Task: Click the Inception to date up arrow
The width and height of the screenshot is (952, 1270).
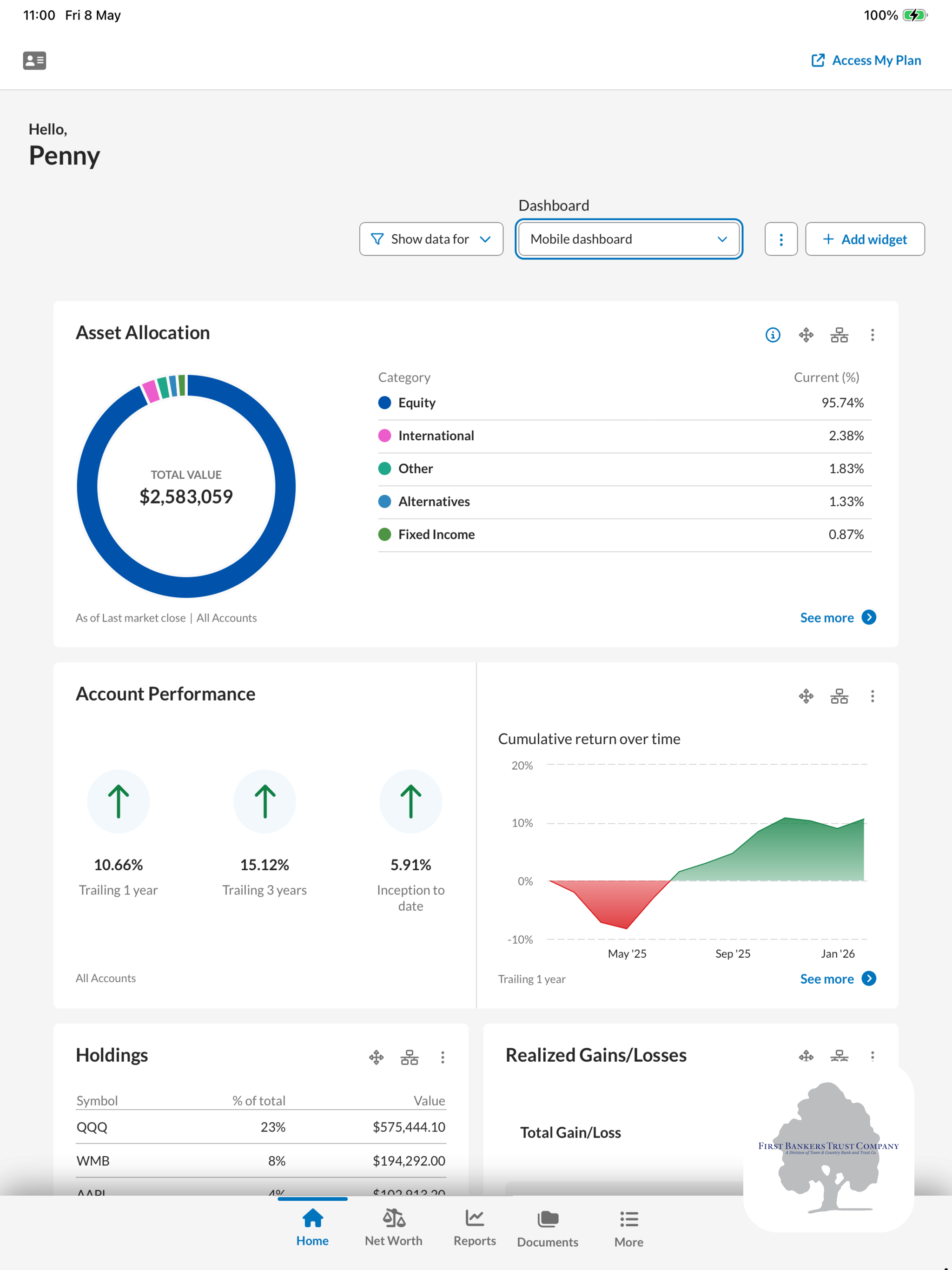Action: tap(410, 801)
